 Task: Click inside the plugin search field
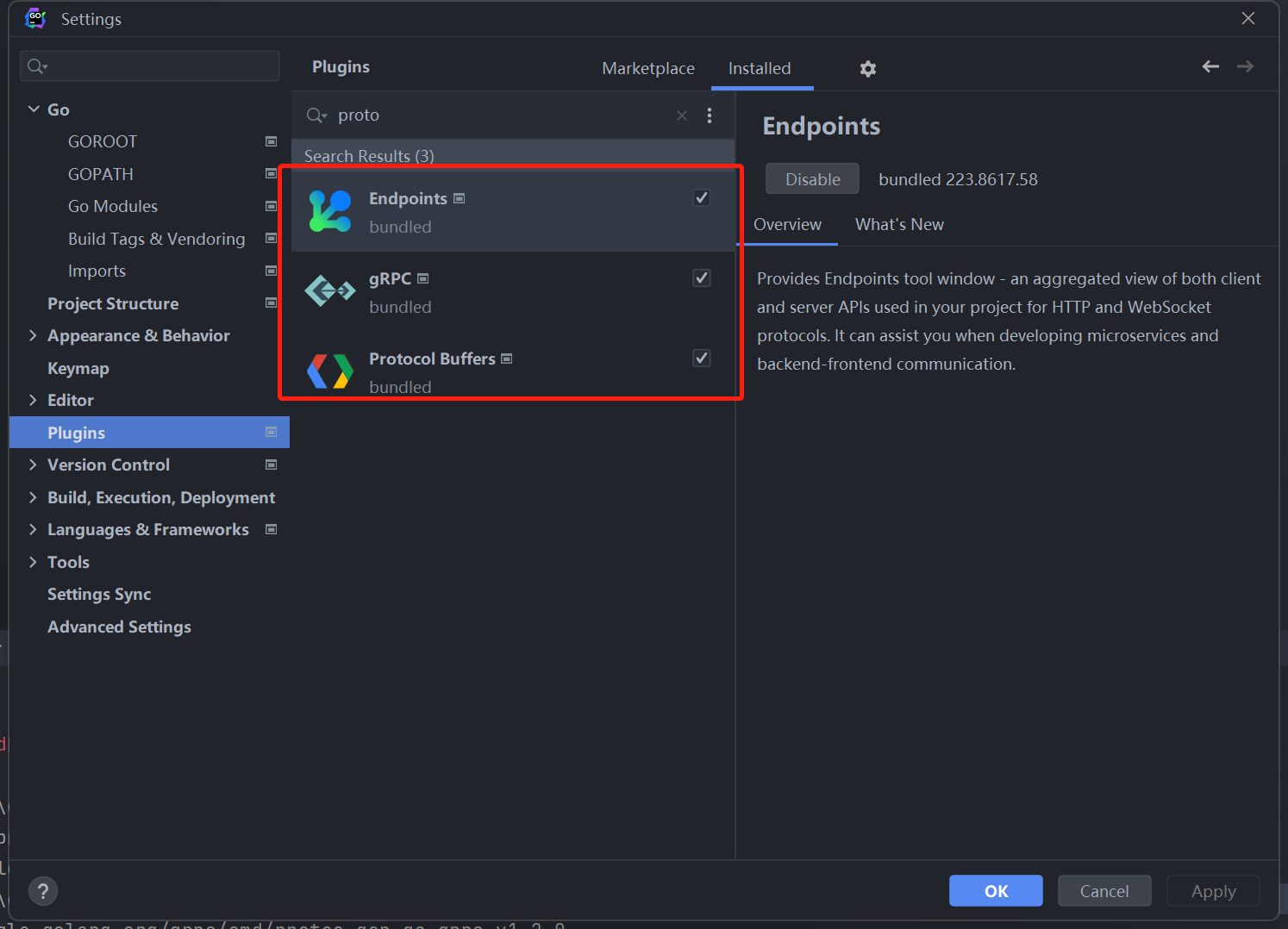point(474,115)
